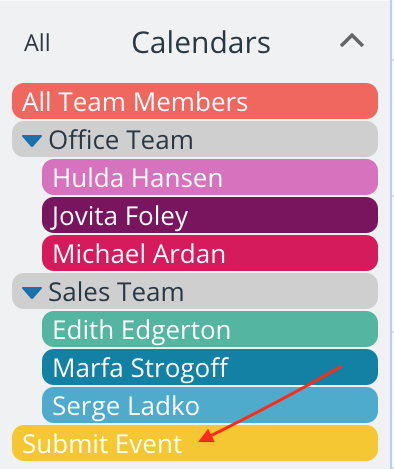Collapse the Calendars panel with the chevron
This screenshot has height=469, width=394.
[x=352, y=41]
